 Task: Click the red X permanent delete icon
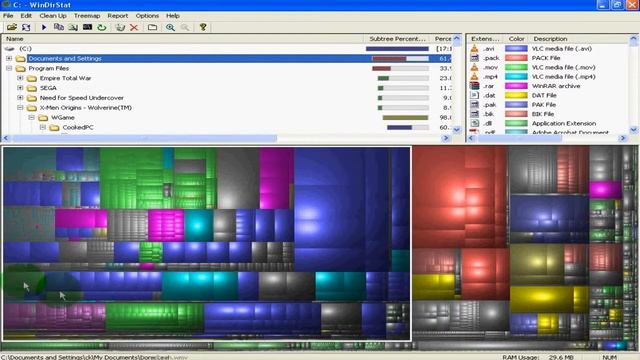(134, 27)
